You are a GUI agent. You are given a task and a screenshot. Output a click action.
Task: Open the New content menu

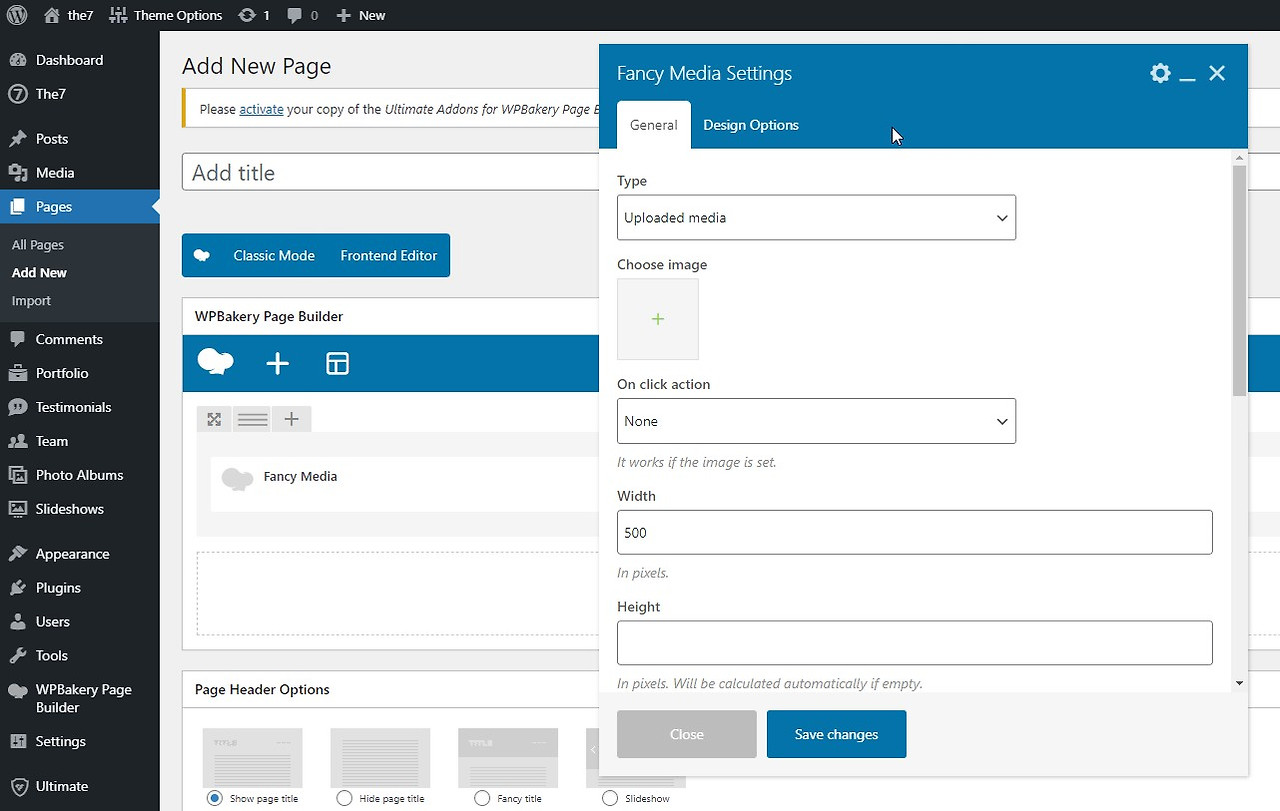pyautogui.click(x=360, y=15)
